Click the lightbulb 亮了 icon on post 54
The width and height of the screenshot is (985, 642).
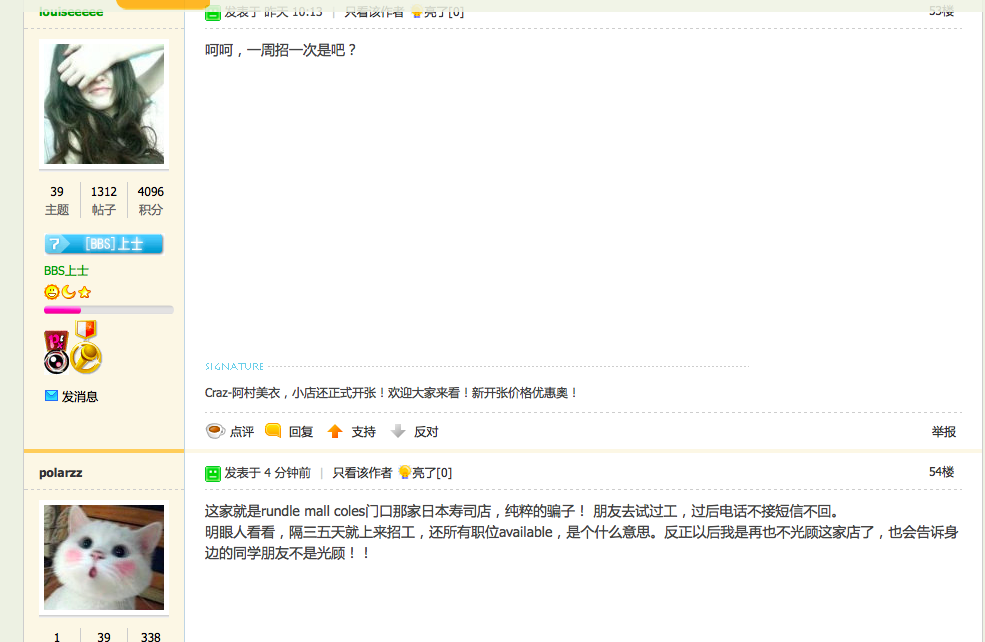(x=404, y=472)
